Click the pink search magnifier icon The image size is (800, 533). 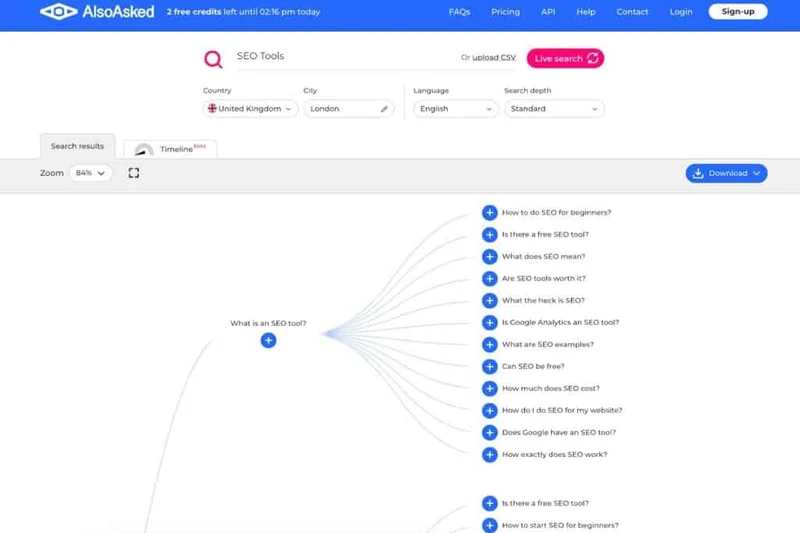click(213, 59)
